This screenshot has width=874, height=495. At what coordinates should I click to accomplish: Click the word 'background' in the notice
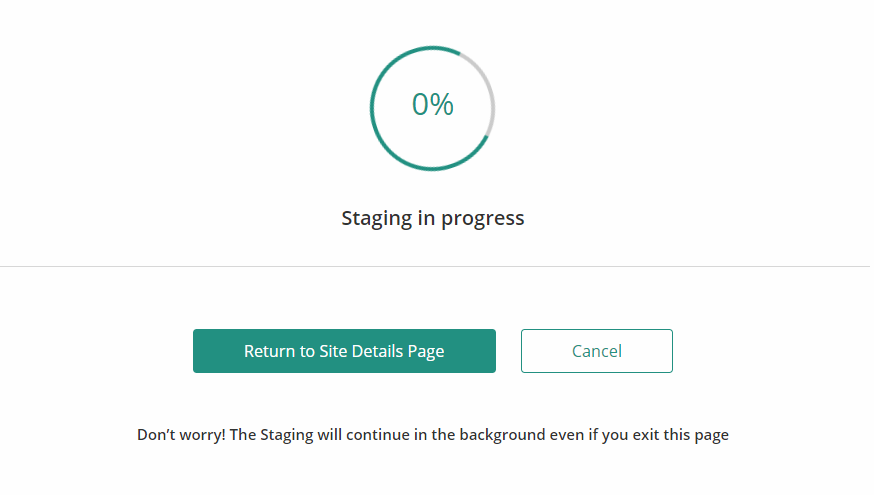click(502, 435)
